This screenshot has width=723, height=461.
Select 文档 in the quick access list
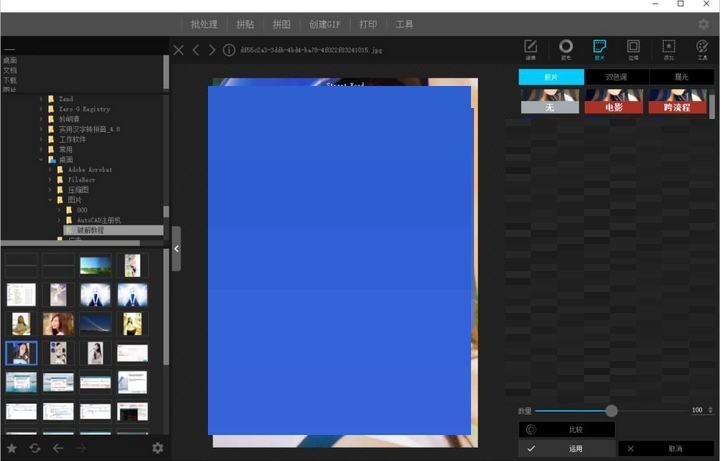[10, 71]
